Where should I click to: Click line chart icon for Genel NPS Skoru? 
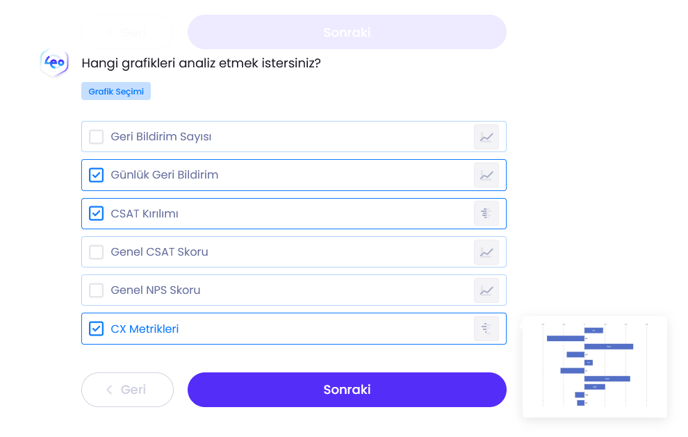[486, 290]
